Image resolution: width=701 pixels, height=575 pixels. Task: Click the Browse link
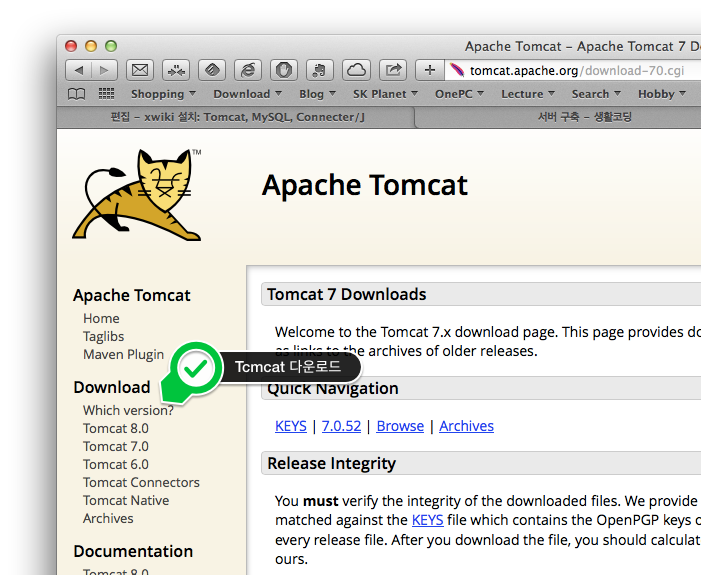click(400, 426)
